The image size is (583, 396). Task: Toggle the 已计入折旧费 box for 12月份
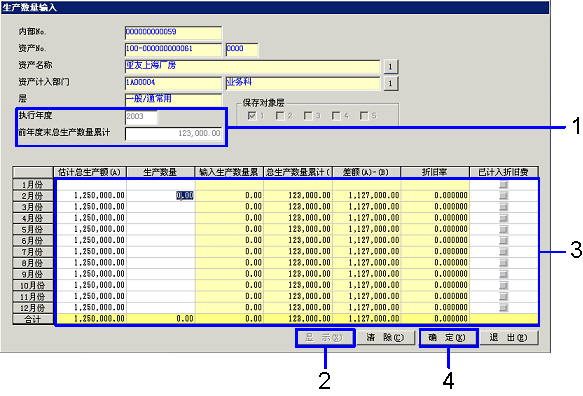(x=503, y=308)
